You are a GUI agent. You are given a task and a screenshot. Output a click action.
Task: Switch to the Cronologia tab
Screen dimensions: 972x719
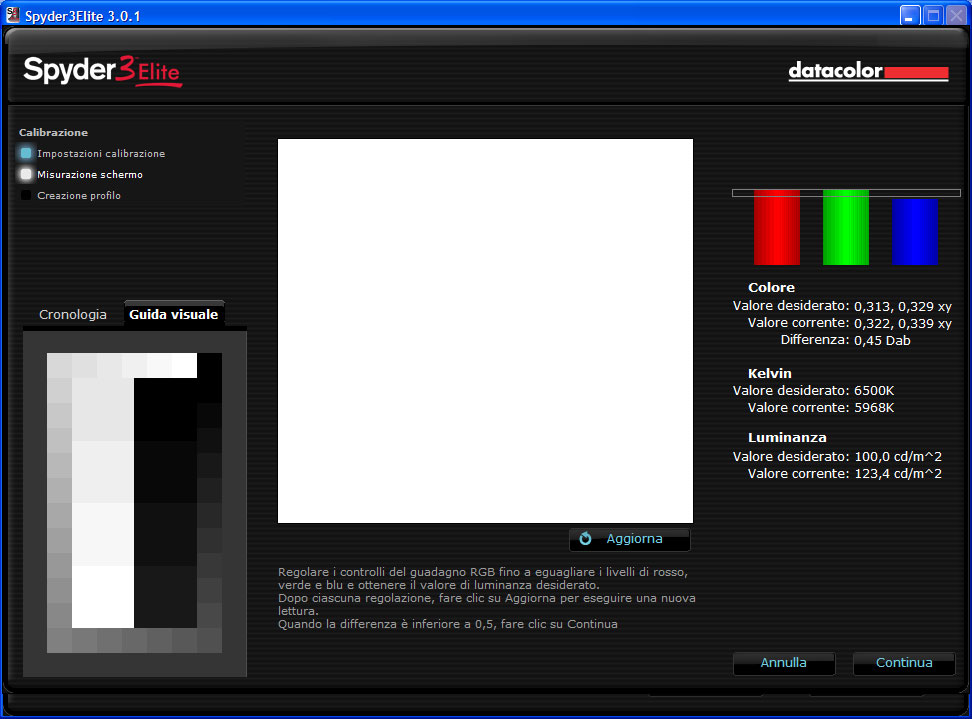pyautogui.click(x=73, y=314)
